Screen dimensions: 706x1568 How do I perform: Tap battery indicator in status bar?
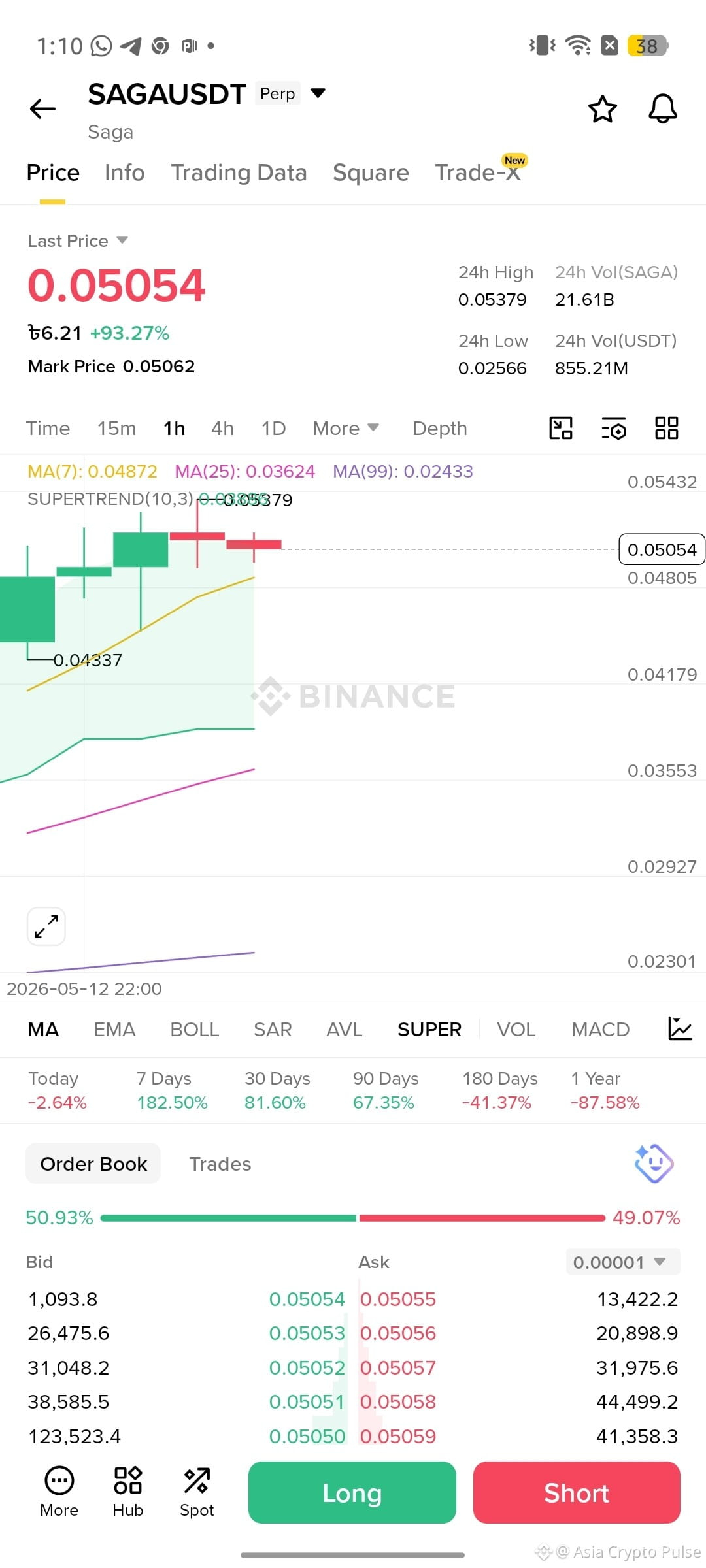(x=647, y=46)
